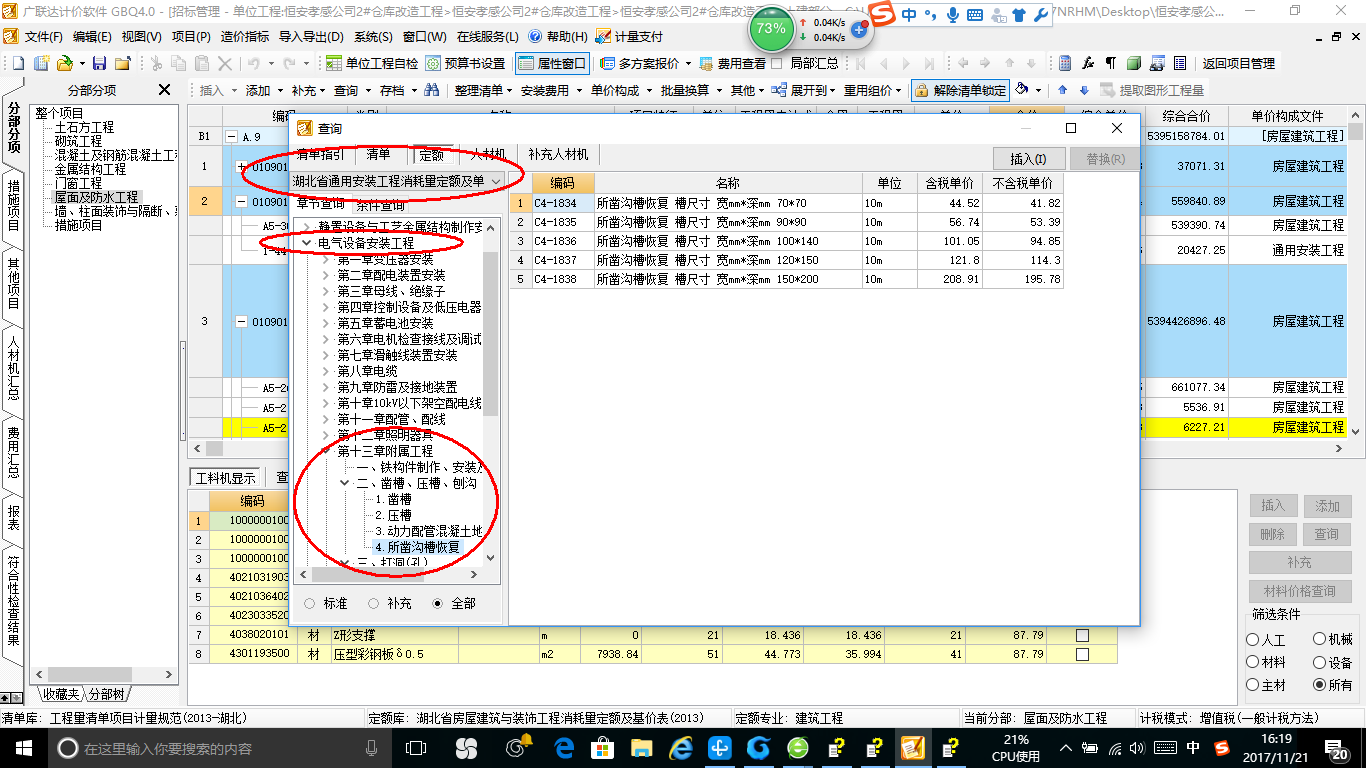
Task: Click 解除清单锁定 unlock button
Action: click(960, 90)
